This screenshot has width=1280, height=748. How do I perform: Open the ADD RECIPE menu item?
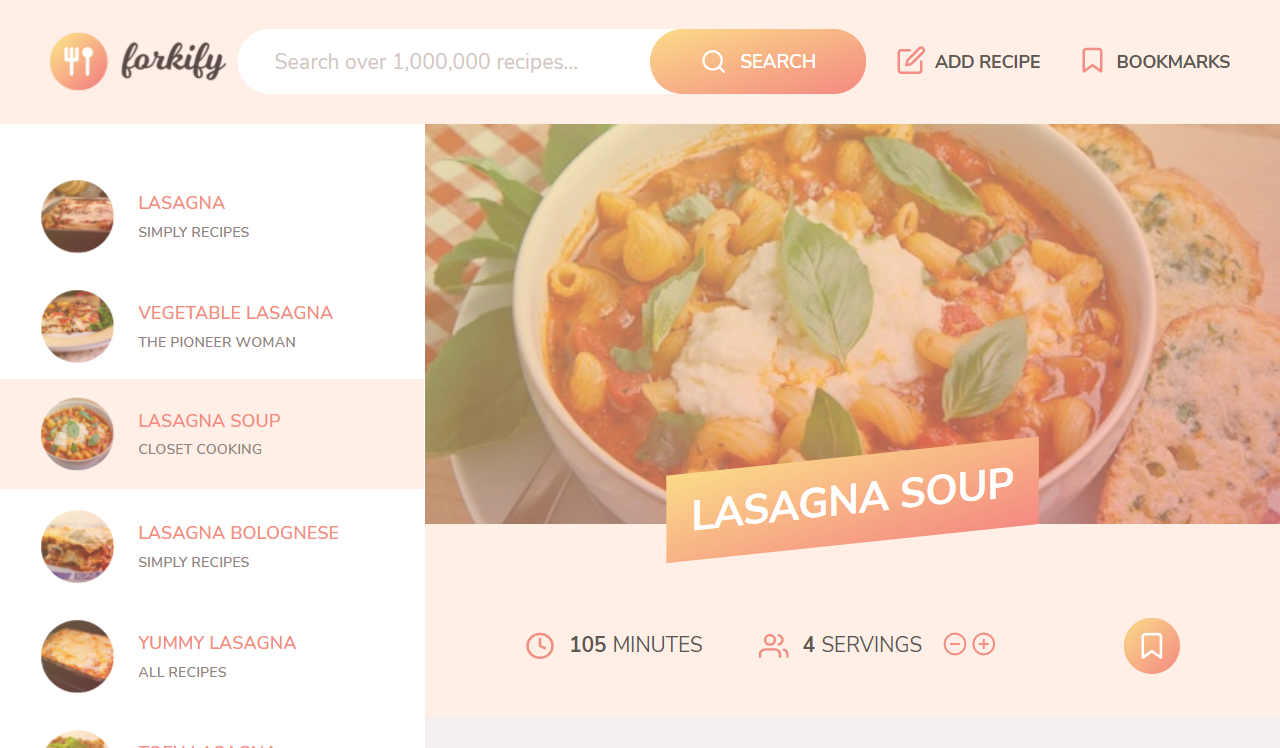point(969,62)
